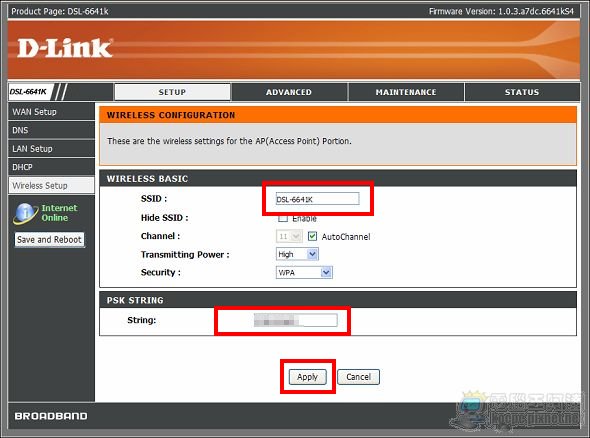
Task: Click the wireless settings description text
Action: pos(229,141)
